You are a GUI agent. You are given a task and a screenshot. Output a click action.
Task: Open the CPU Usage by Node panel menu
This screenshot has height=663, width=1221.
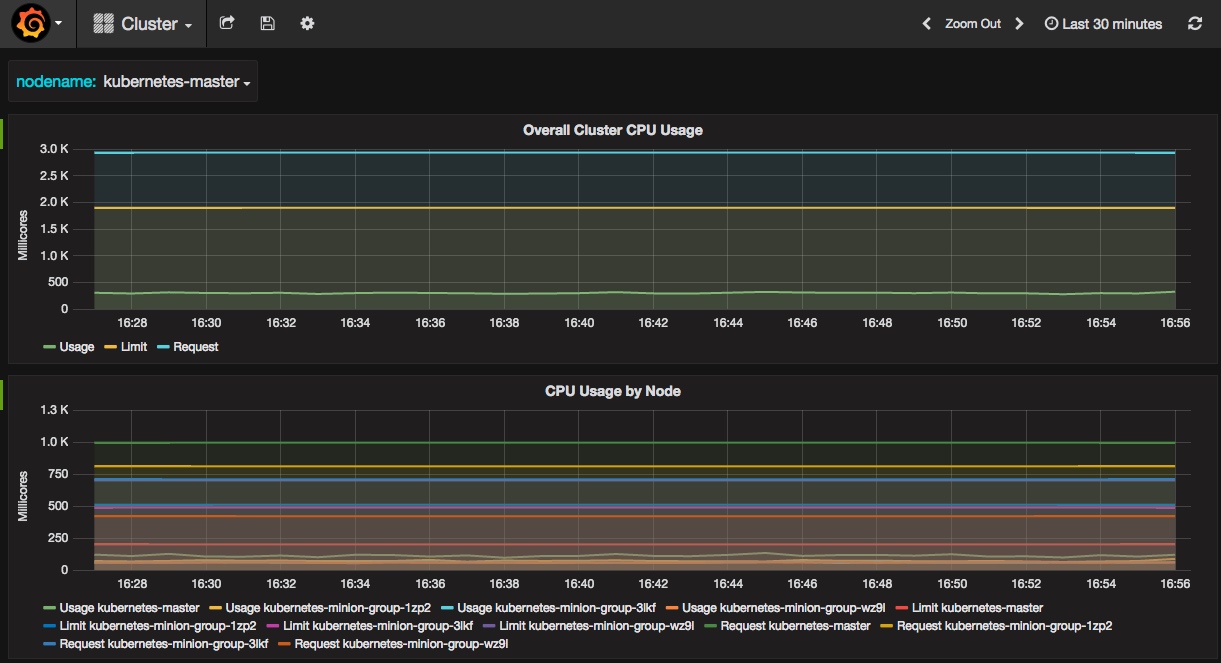(612, 391)
